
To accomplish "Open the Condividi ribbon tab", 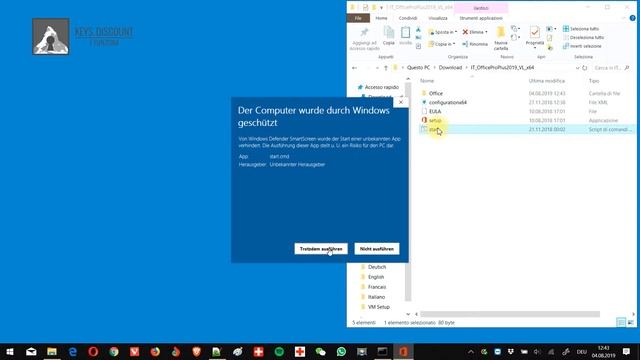I will (x=408, y=18).
